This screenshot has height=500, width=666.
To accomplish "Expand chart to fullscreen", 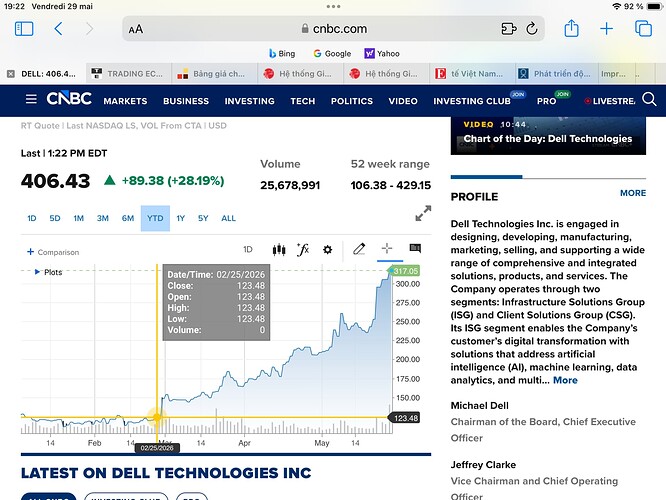I will (423, 213).
